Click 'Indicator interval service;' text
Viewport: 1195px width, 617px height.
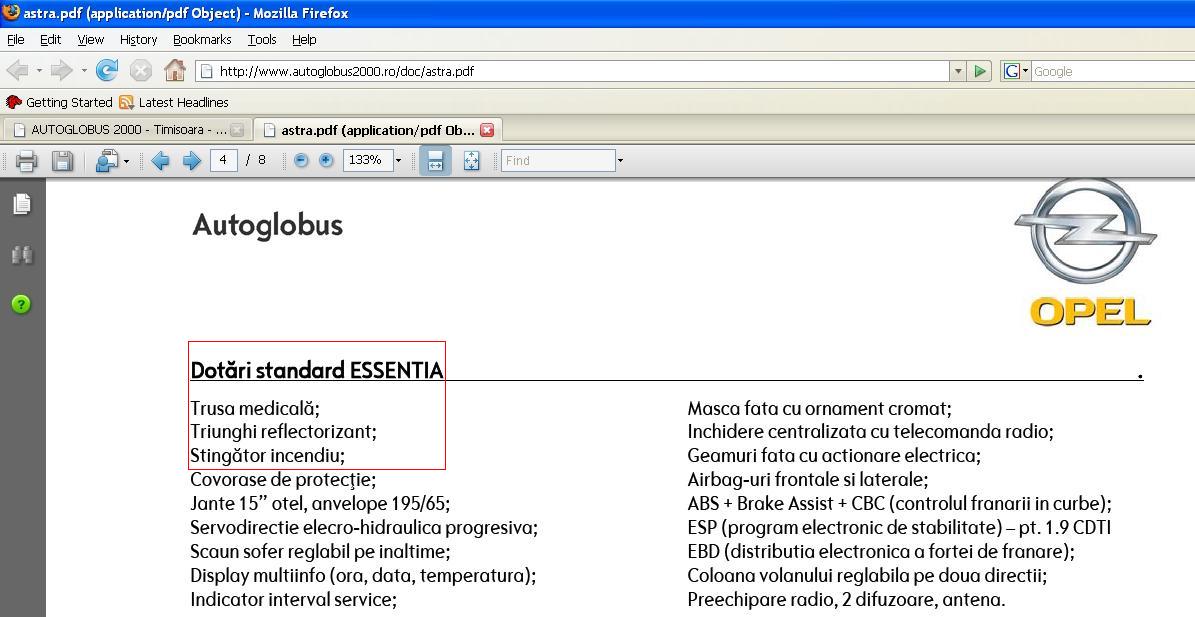[x=293, y=599]
